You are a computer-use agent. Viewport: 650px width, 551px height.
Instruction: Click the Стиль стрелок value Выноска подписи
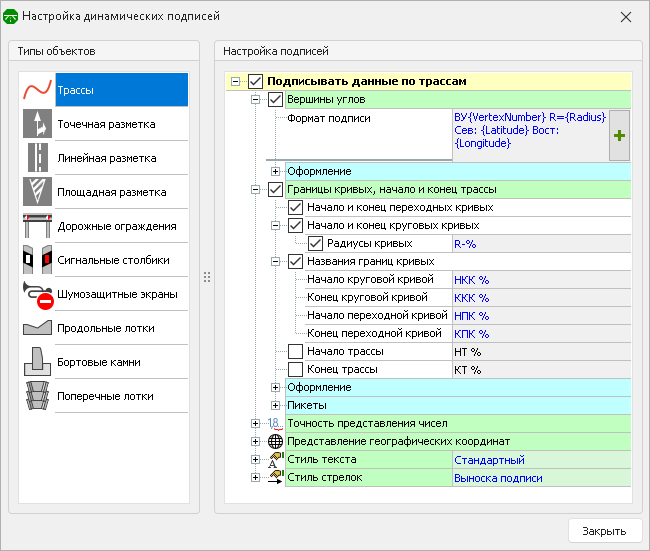tap(498, 478)
